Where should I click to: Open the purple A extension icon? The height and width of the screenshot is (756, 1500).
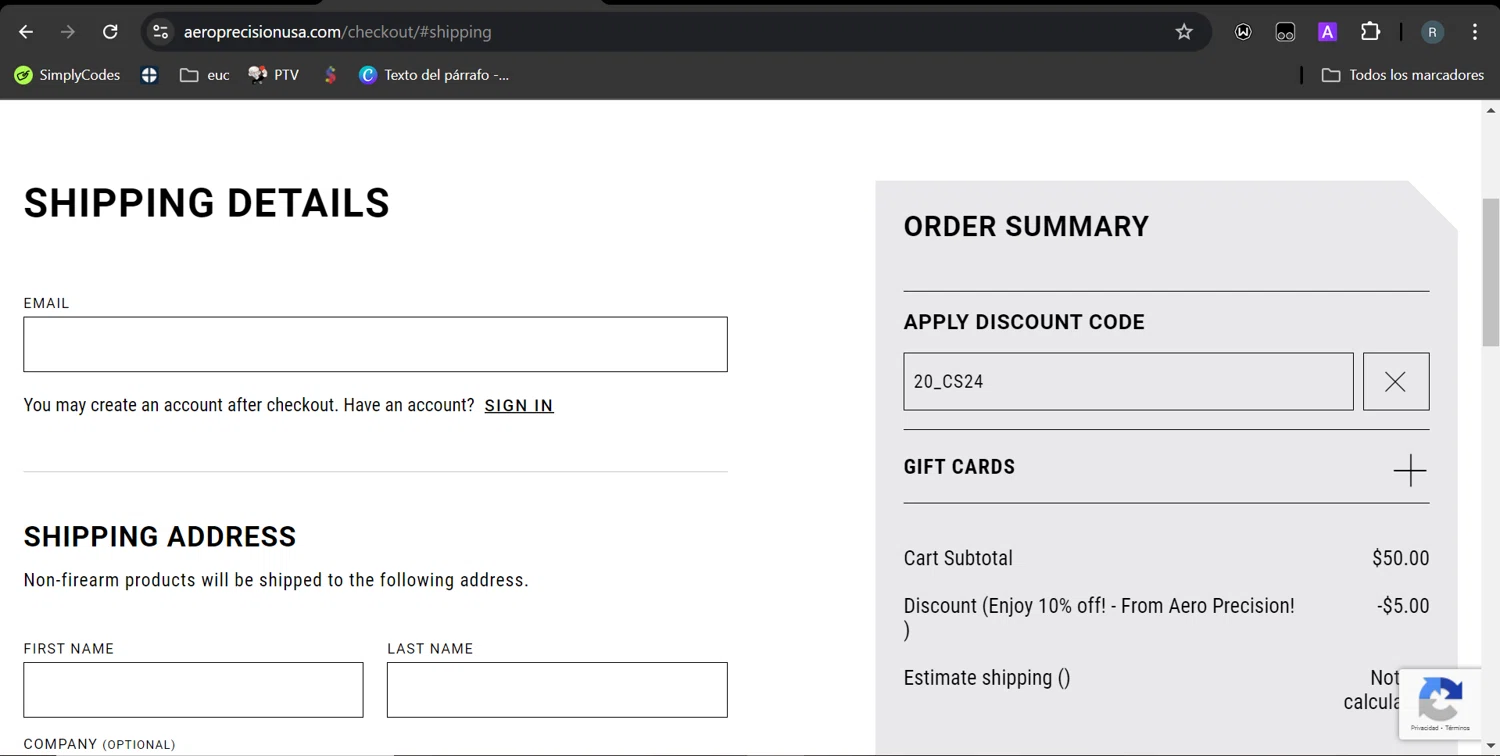click(x=1327, y=32)
